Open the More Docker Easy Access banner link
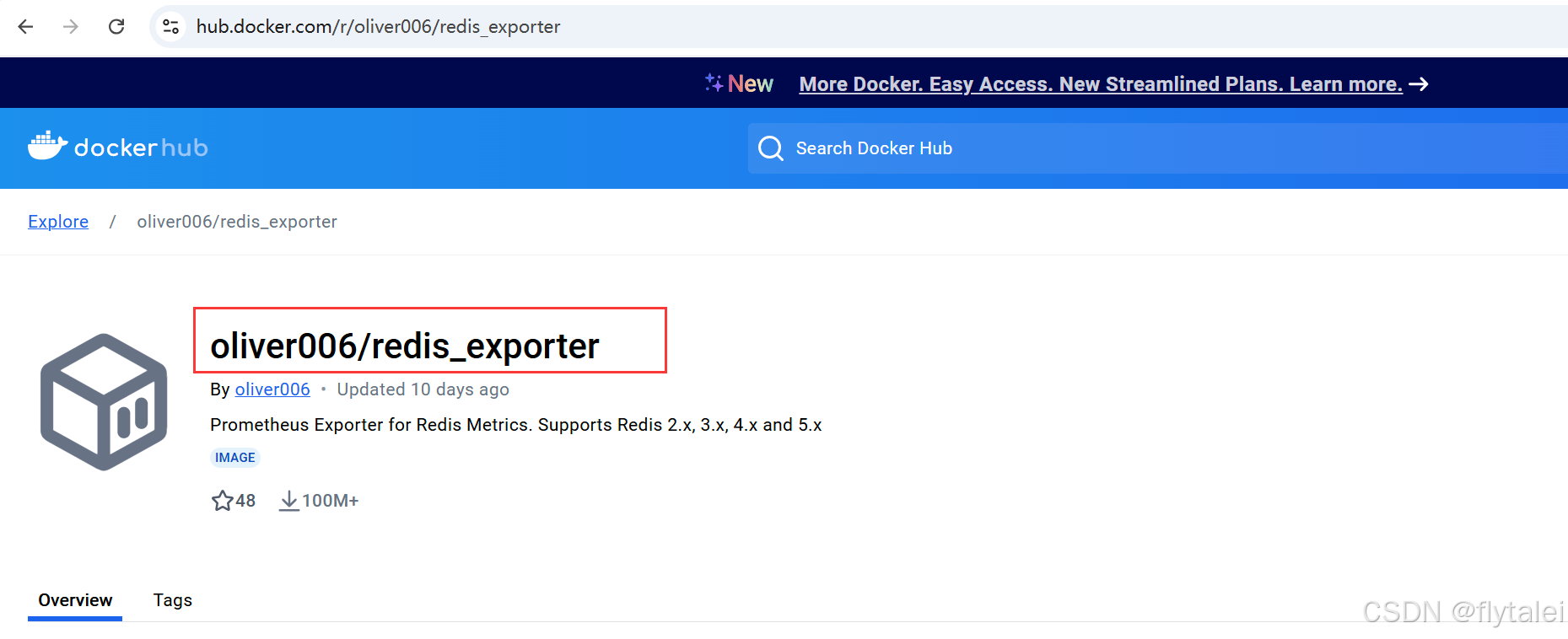The height and width of the screenshot is (639, 1568). (x=1101, y=84)
